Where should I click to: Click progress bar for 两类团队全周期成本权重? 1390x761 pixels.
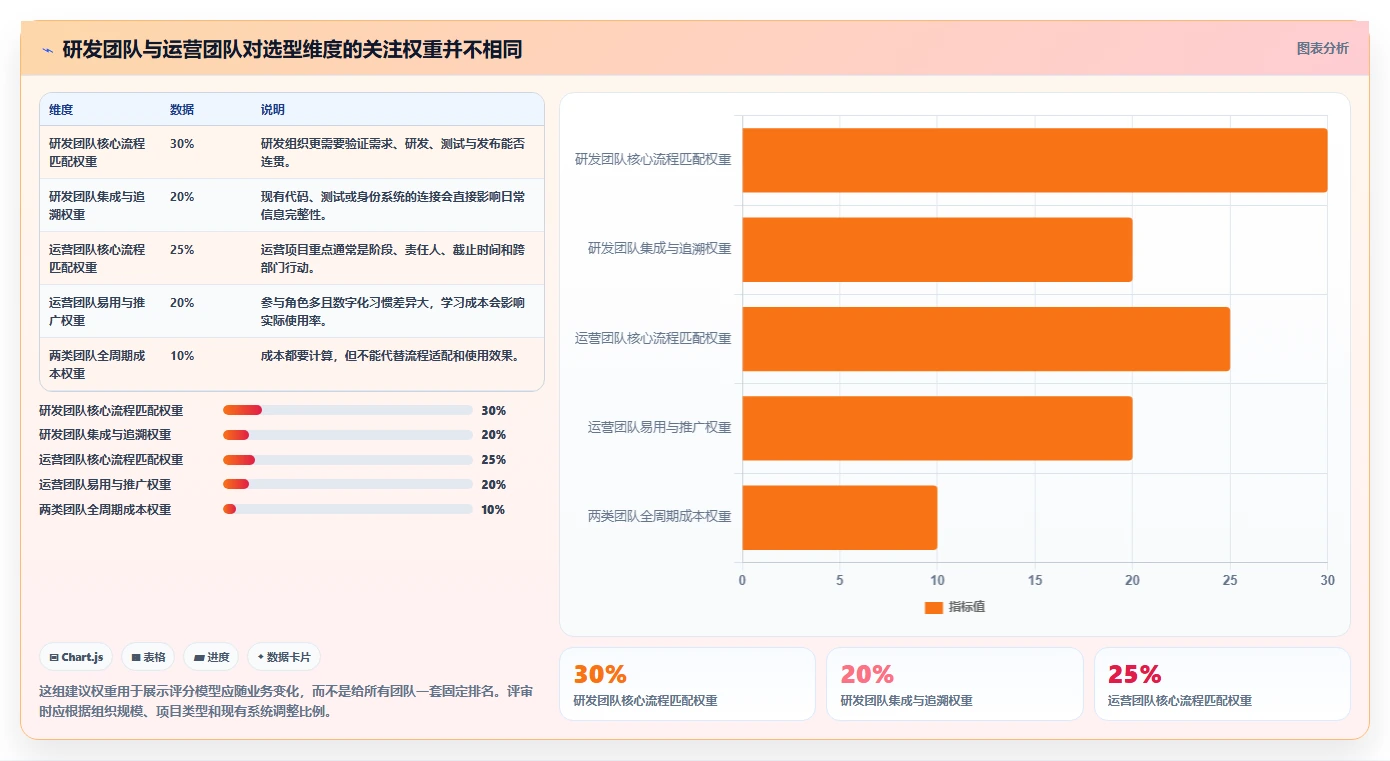coord(348,509)
